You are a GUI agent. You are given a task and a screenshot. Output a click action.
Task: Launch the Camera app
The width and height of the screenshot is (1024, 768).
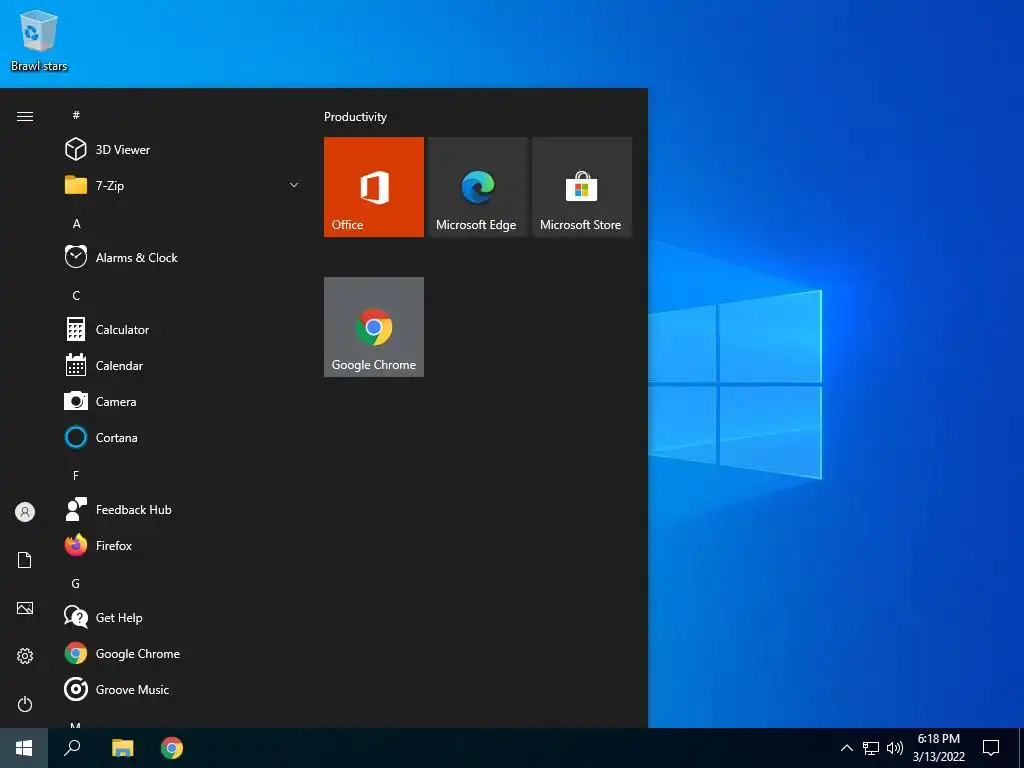click(183, 402)
